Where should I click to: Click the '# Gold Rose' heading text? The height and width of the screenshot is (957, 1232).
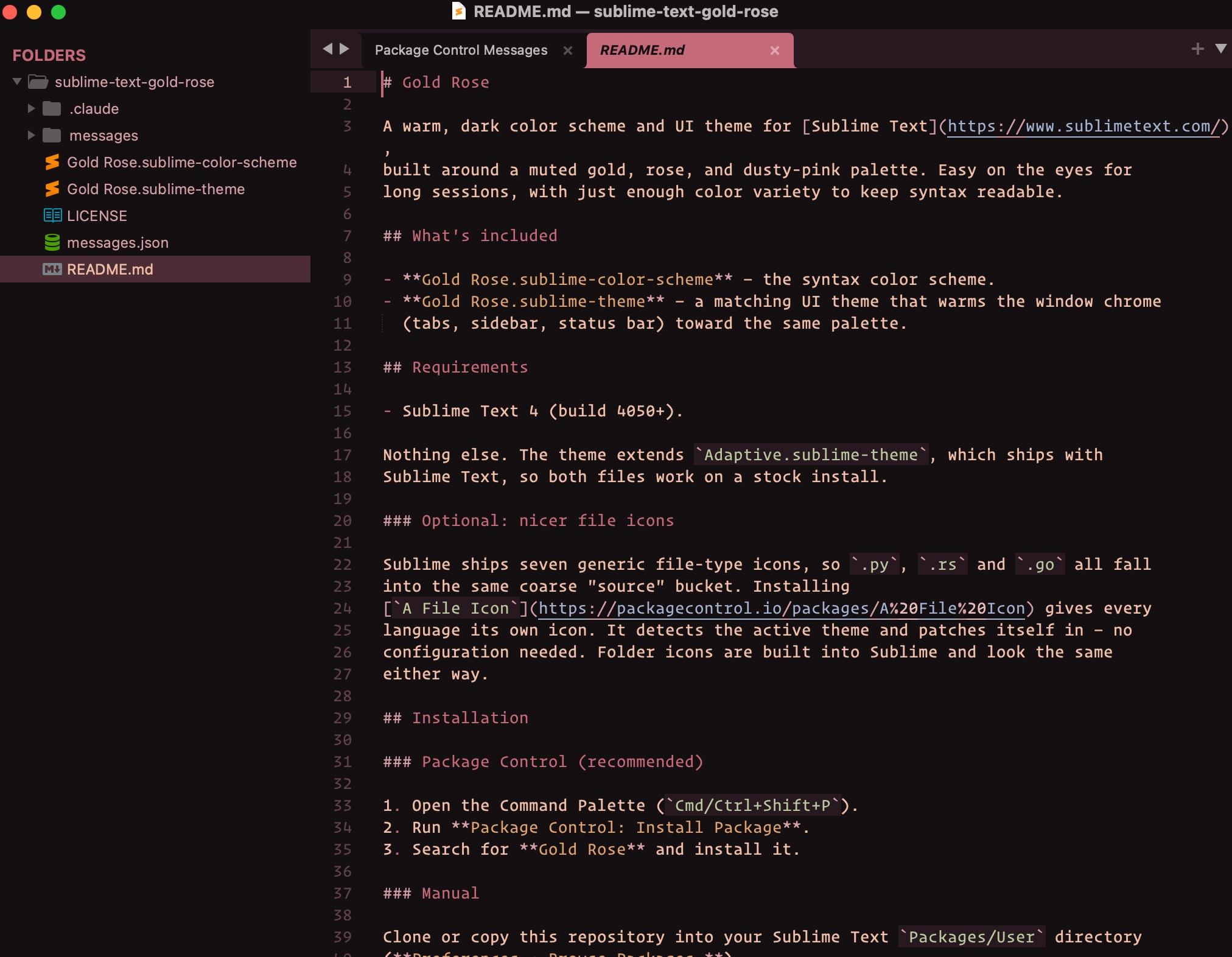(x=436, y=82)
